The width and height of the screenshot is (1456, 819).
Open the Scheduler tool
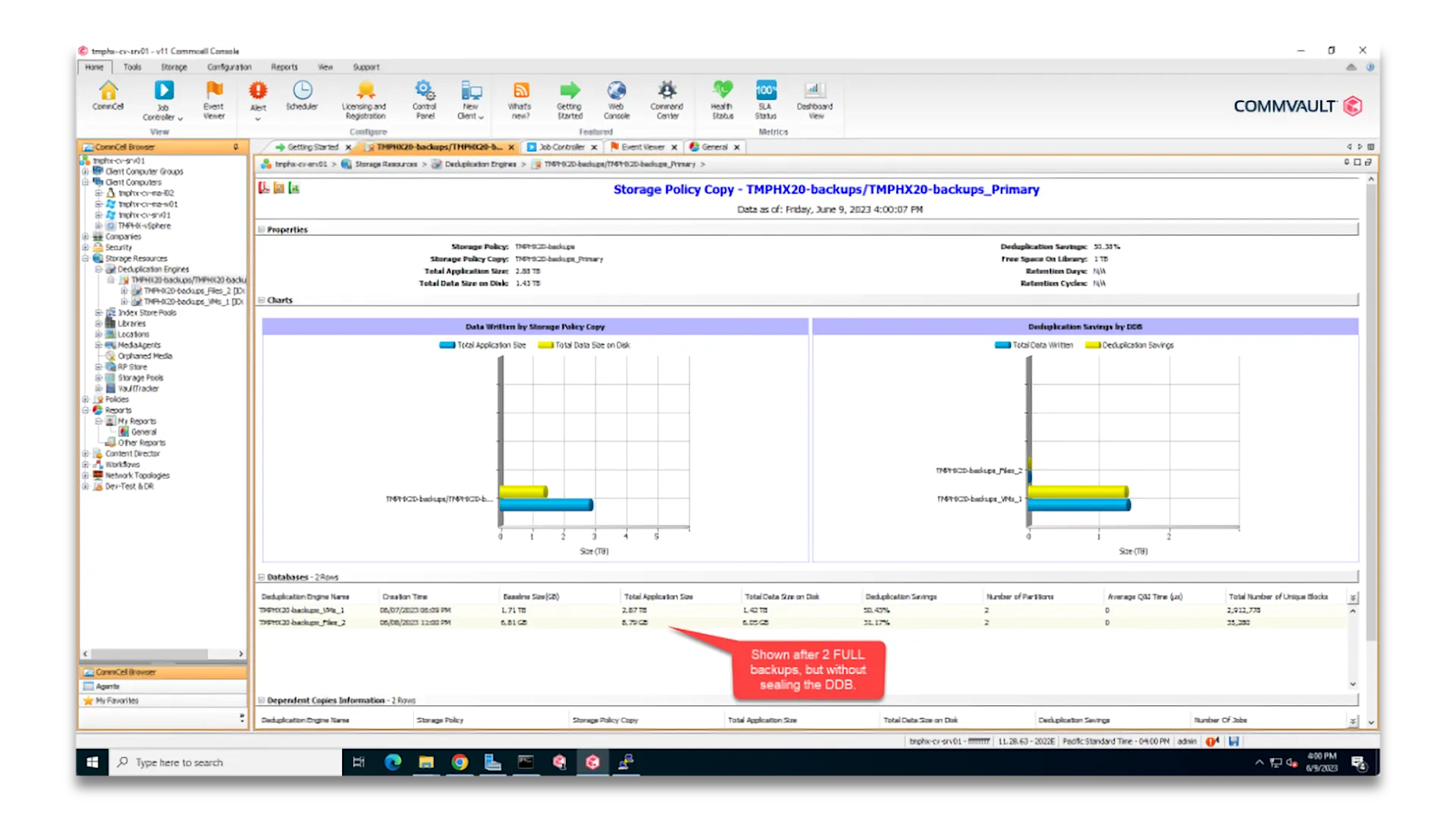[302, 96]
